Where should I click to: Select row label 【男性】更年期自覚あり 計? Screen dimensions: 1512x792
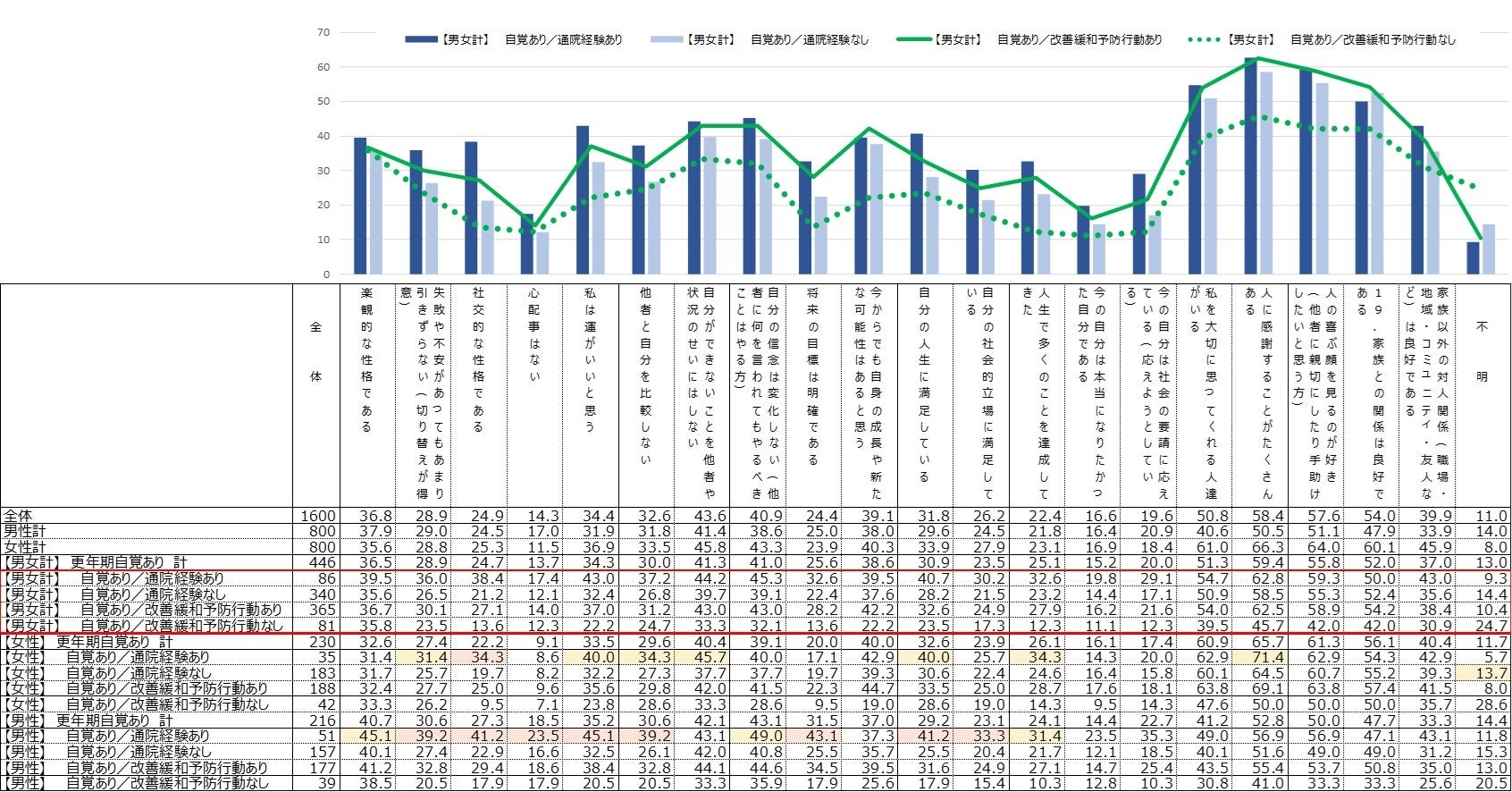click(88, 720)
